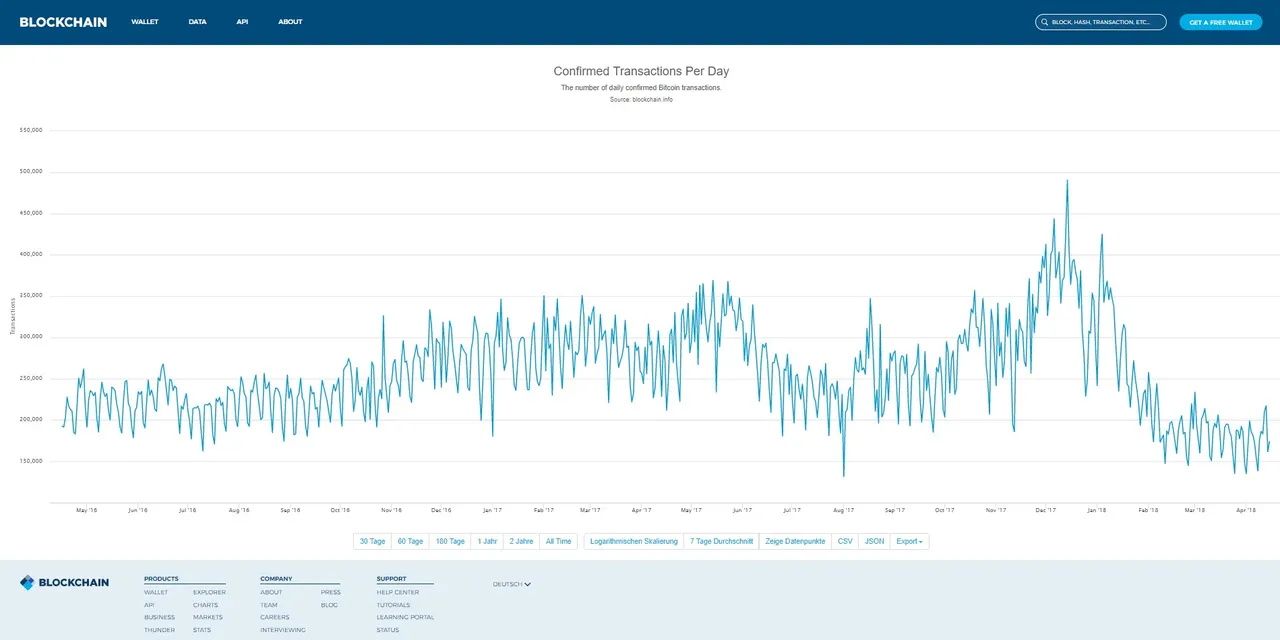Click the Blockchain logo in the header

click(63, 22)
